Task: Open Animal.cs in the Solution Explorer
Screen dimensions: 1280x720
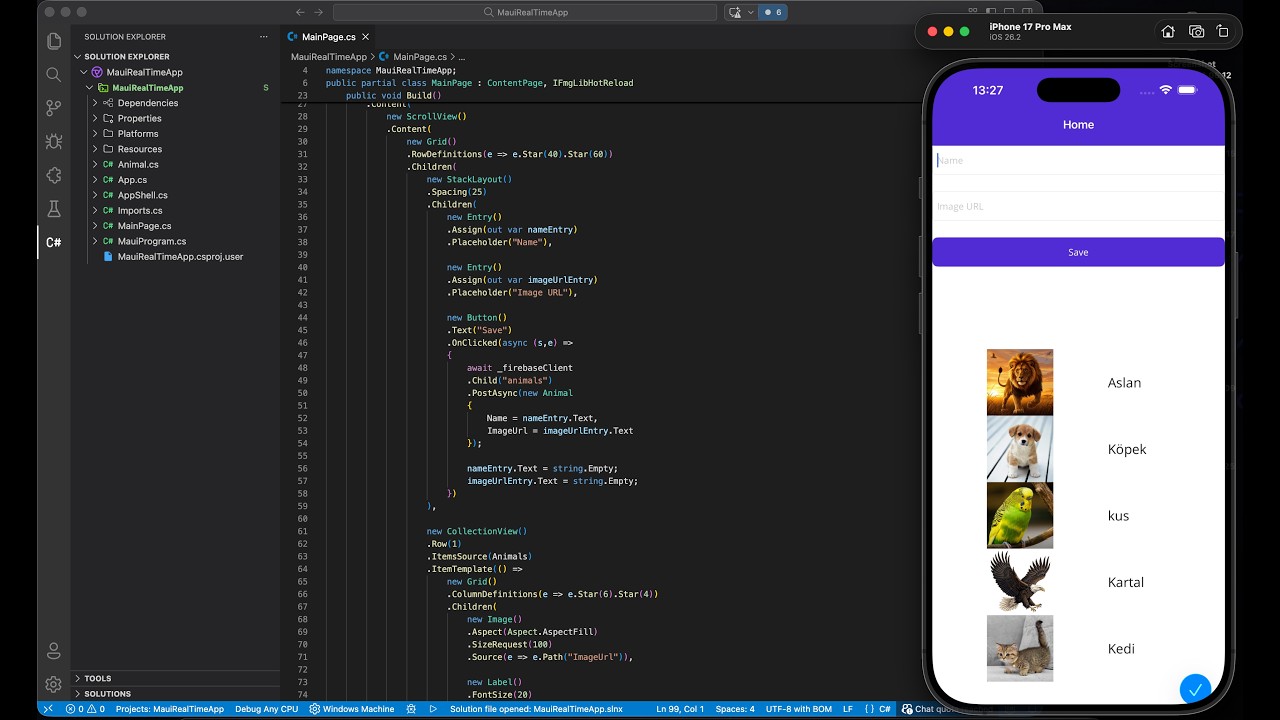Action: click(x=138, y=164)
